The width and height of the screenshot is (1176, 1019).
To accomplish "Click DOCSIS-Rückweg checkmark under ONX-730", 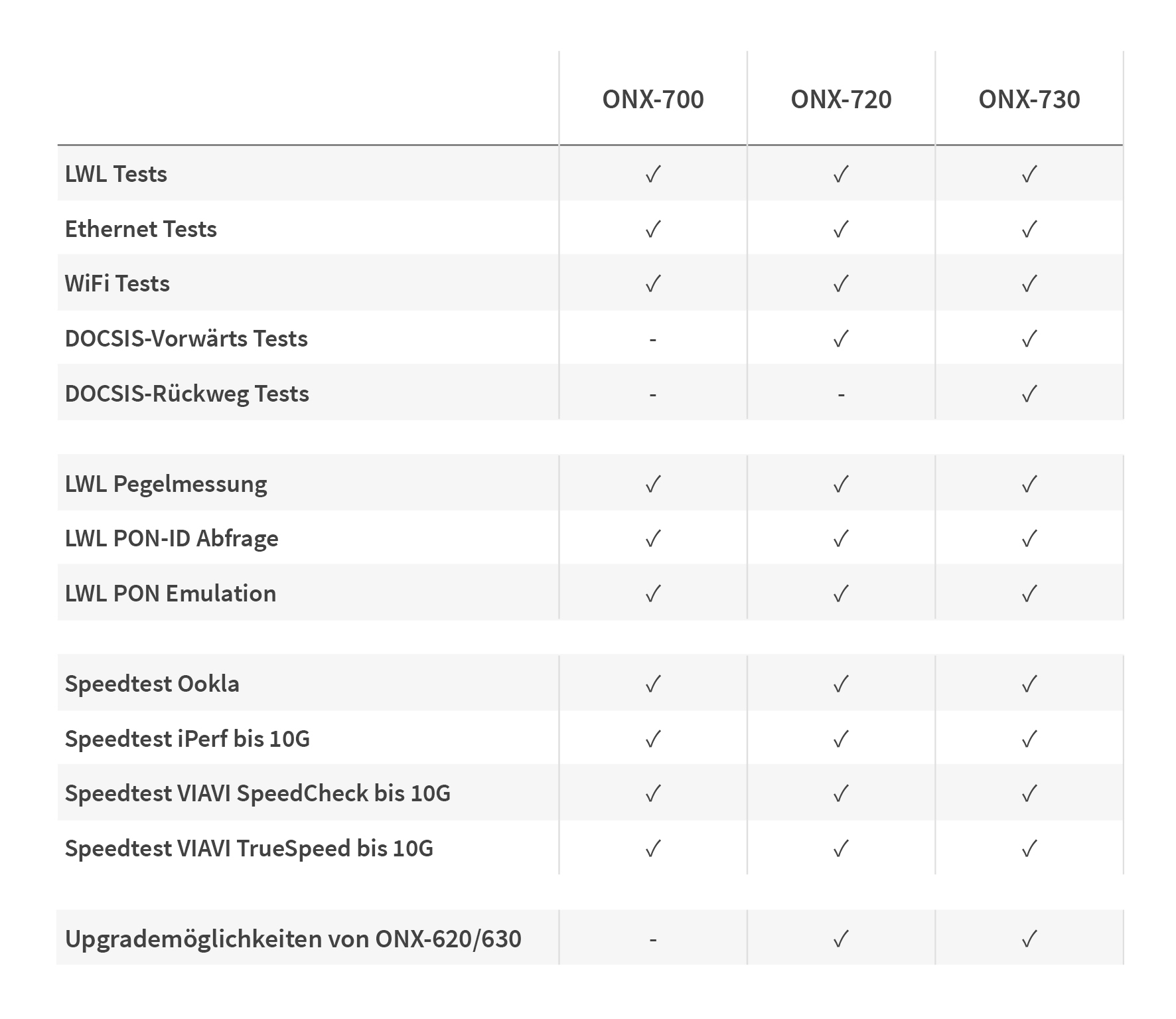I will (x=1029, y=394).
